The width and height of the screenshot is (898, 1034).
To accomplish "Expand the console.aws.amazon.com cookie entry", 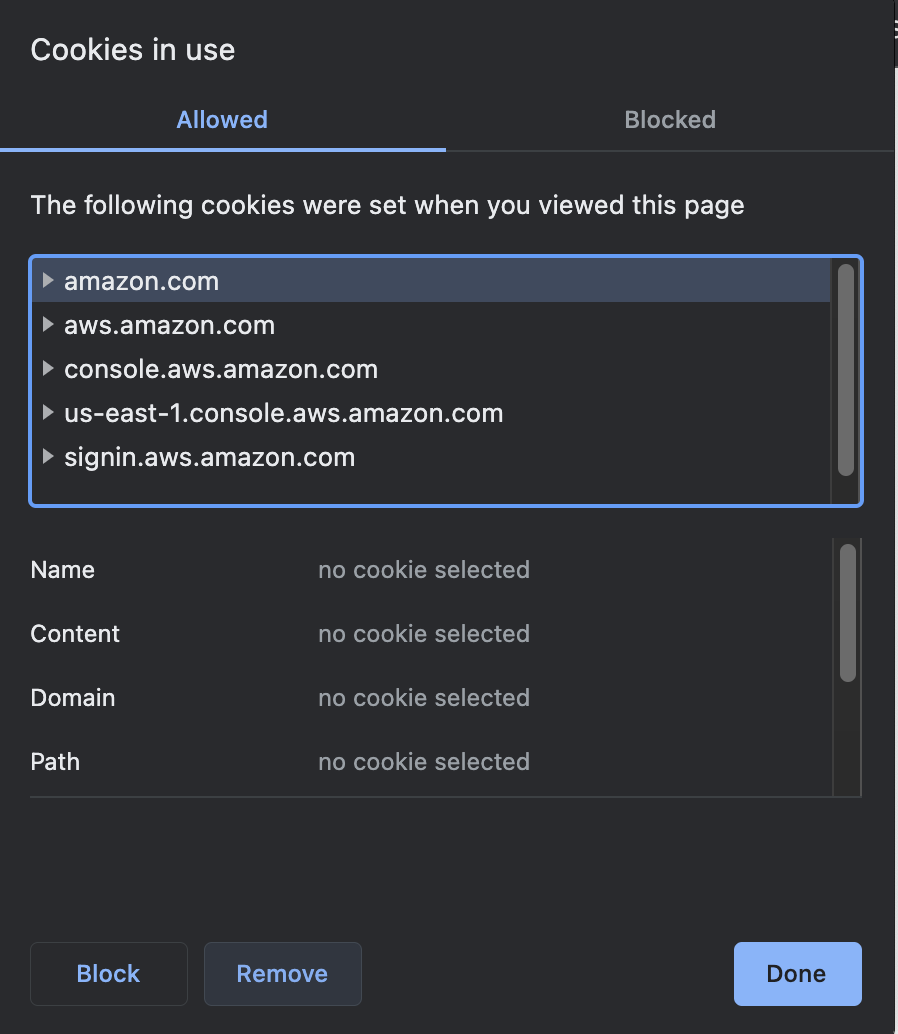I will coord(47,369).
